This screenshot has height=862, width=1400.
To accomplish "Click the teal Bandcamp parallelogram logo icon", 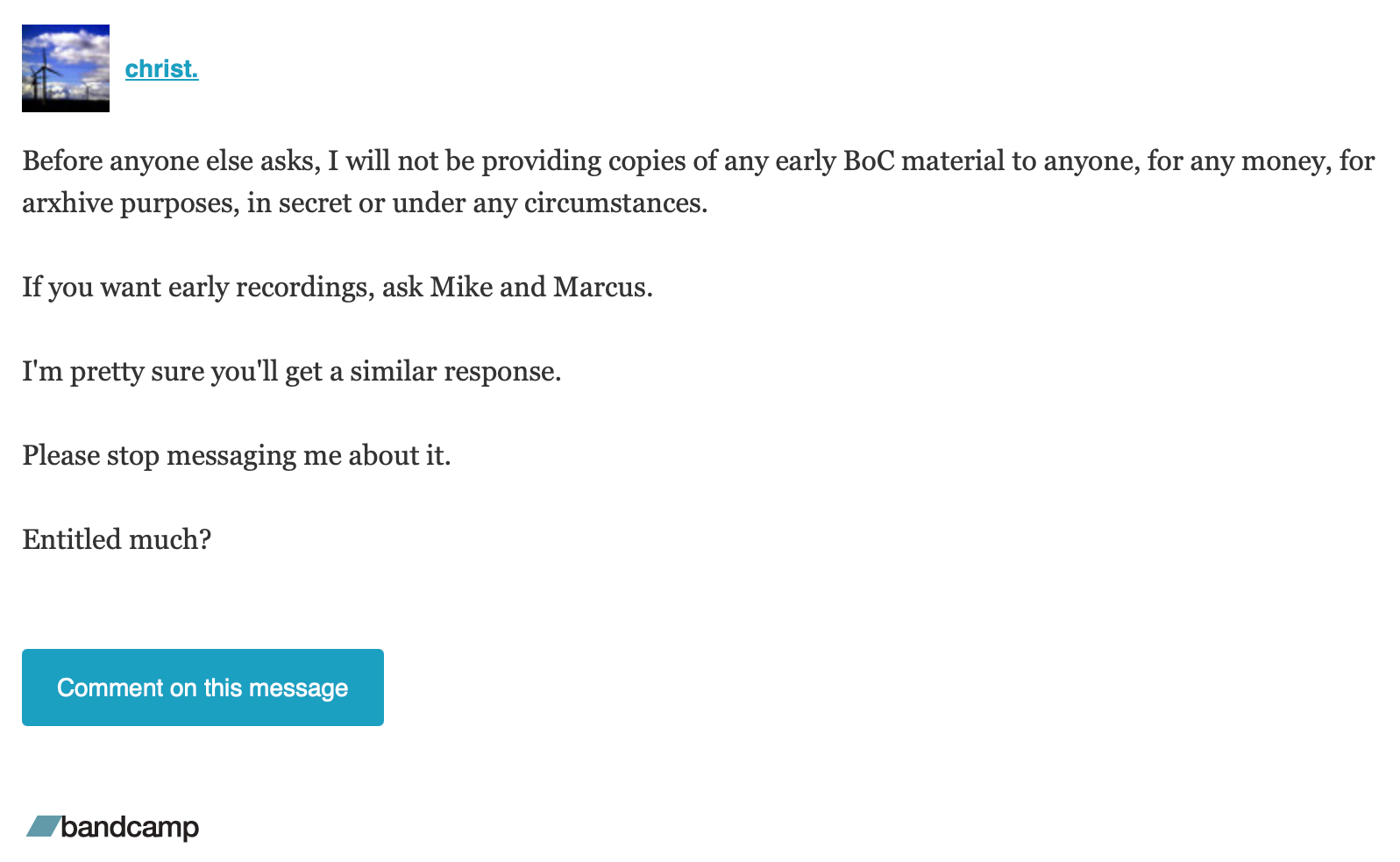I will [x=43, y=826].
